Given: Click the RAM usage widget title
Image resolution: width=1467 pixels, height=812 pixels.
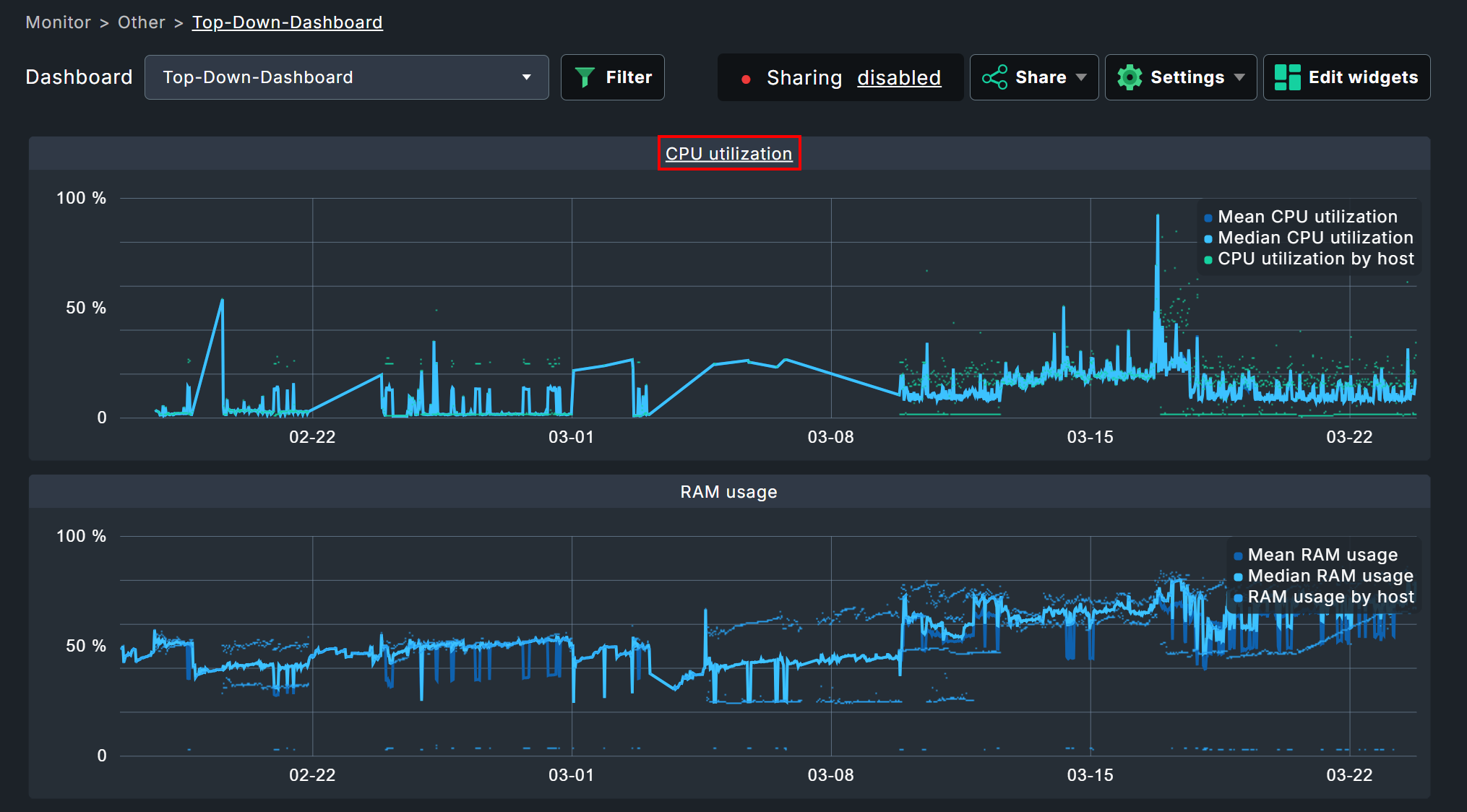Looking at the screenshot, I should [x=728, y=492].
